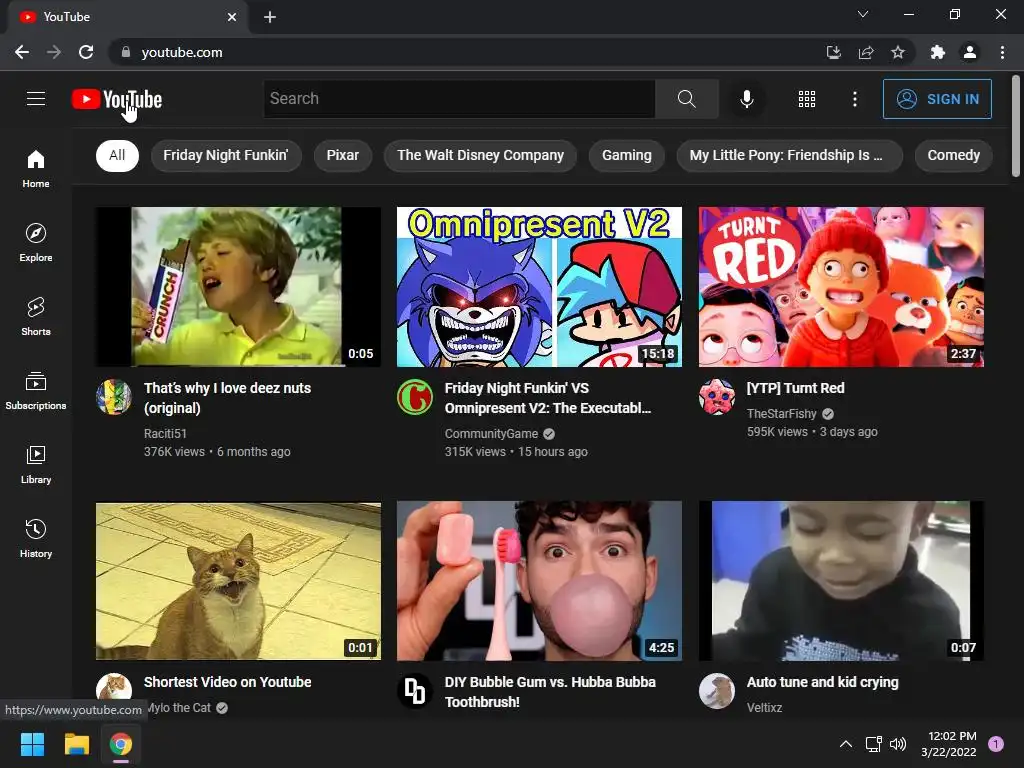Select the Comedy chip

pos(953,155)
